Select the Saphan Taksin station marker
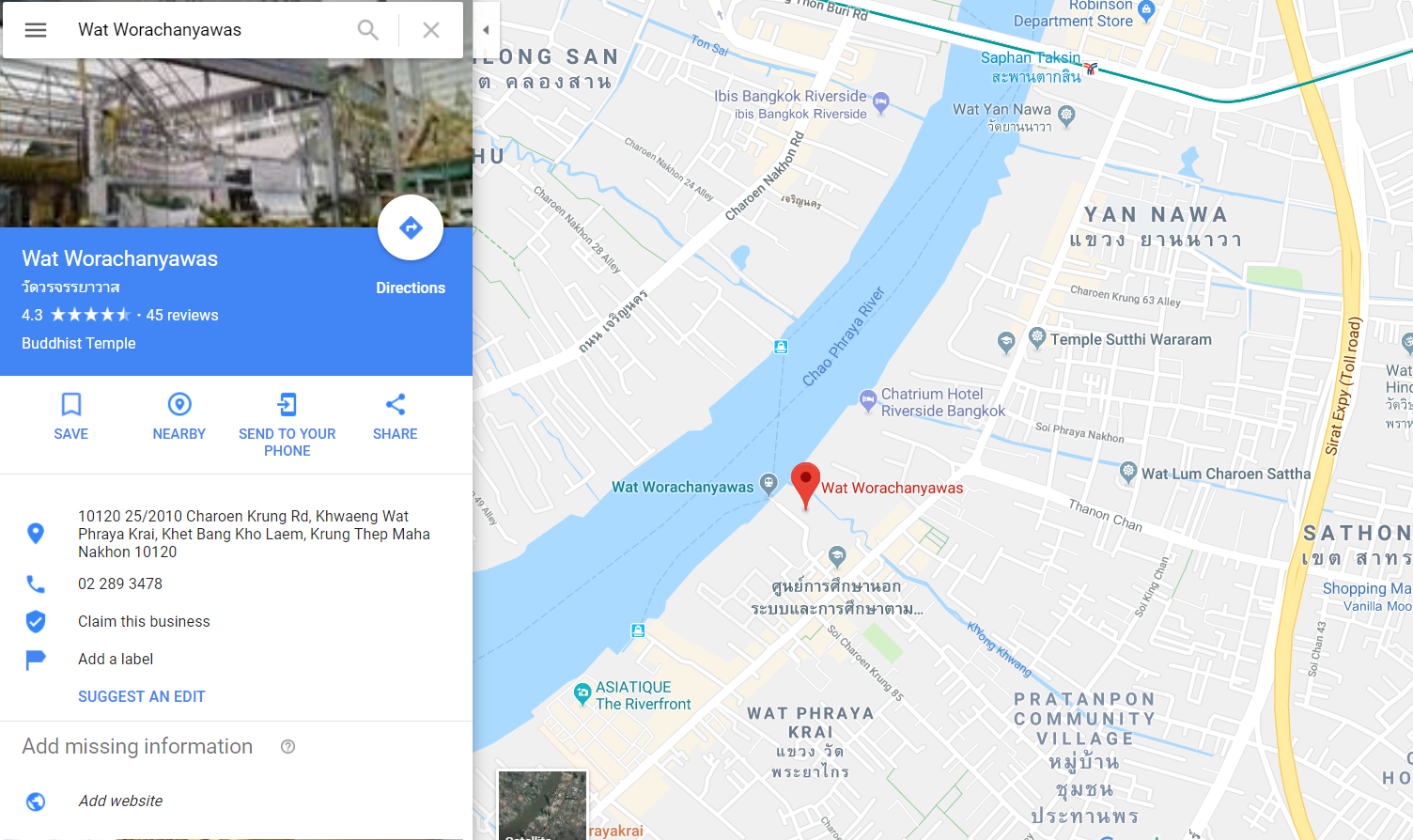The width and height of the screenshot is (1413, 840). 1091,68
